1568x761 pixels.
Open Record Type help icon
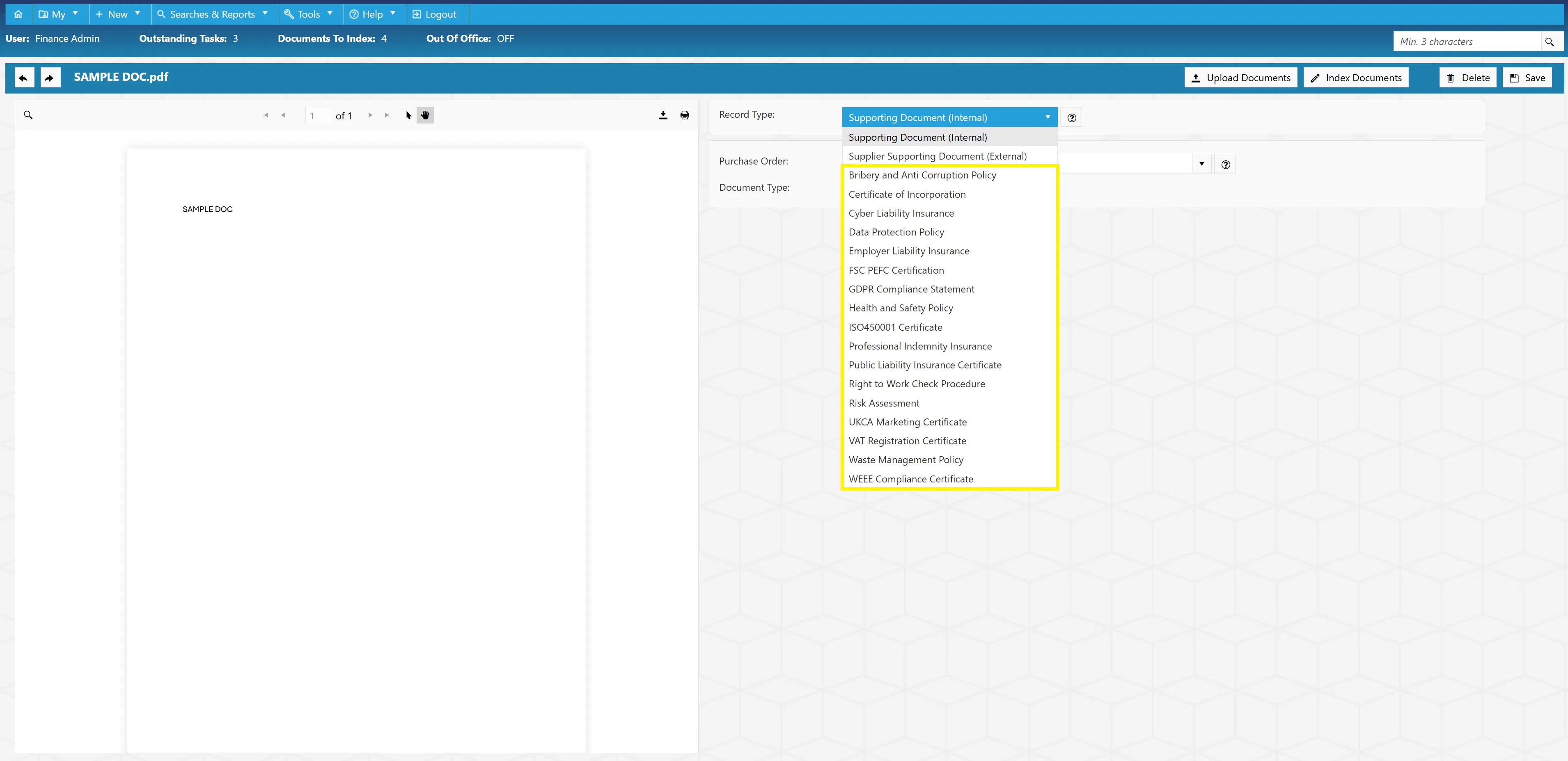1072,118
